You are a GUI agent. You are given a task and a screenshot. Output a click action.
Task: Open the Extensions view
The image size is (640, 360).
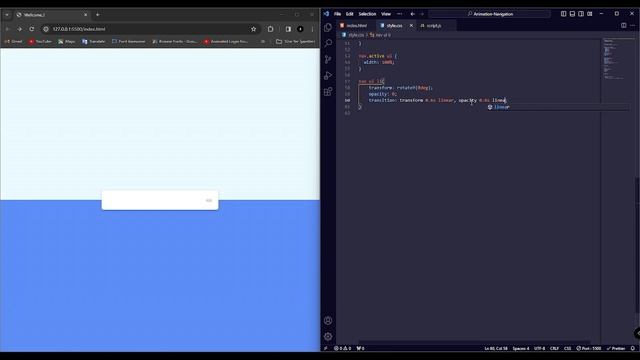(x=328, y=91)
